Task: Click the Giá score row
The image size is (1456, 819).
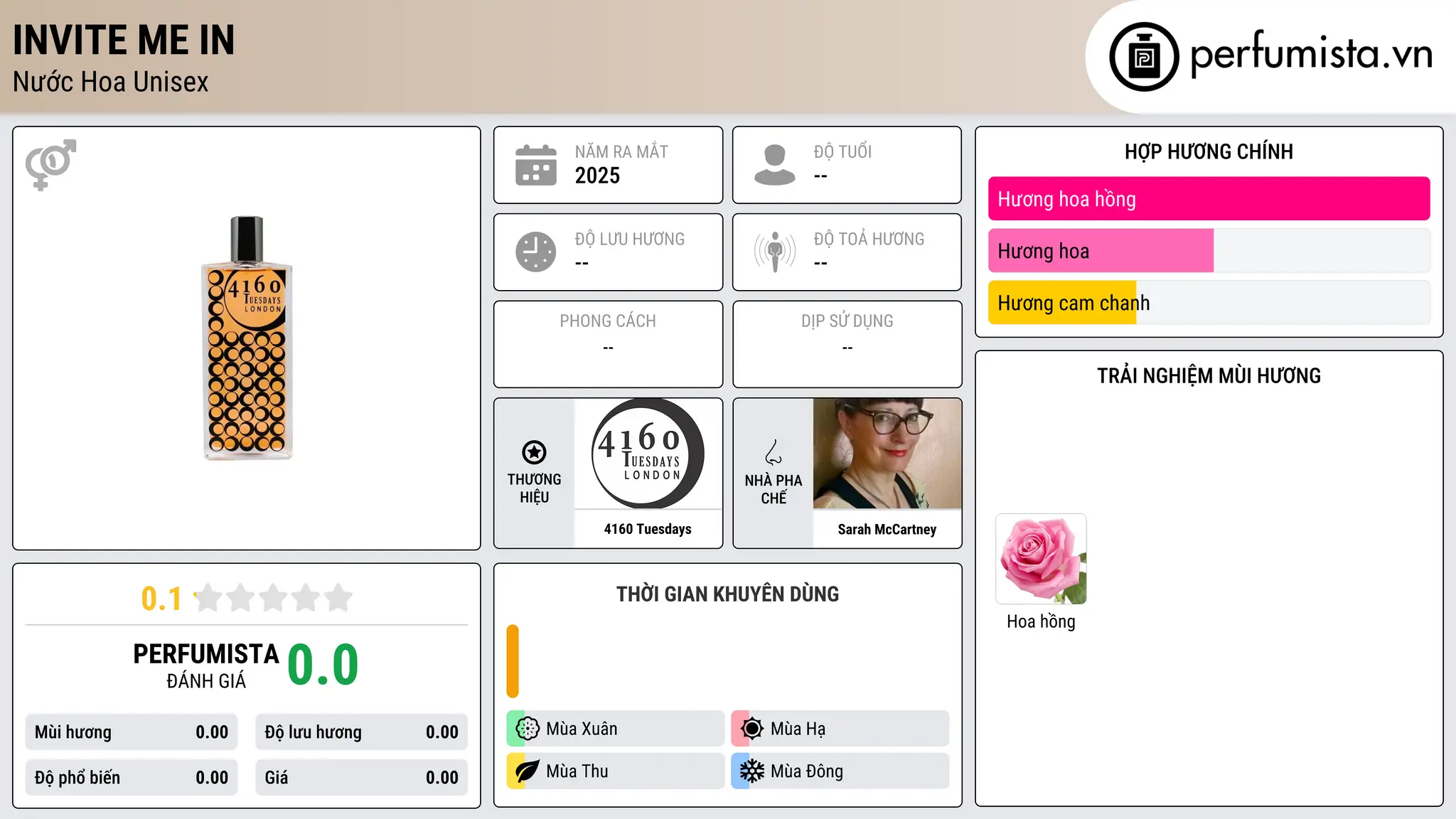Action: (x=361, y=778)
